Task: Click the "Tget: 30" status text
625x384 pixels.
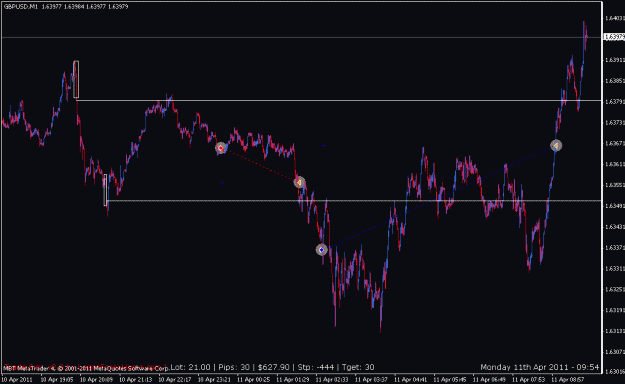Action: [358, 367]
